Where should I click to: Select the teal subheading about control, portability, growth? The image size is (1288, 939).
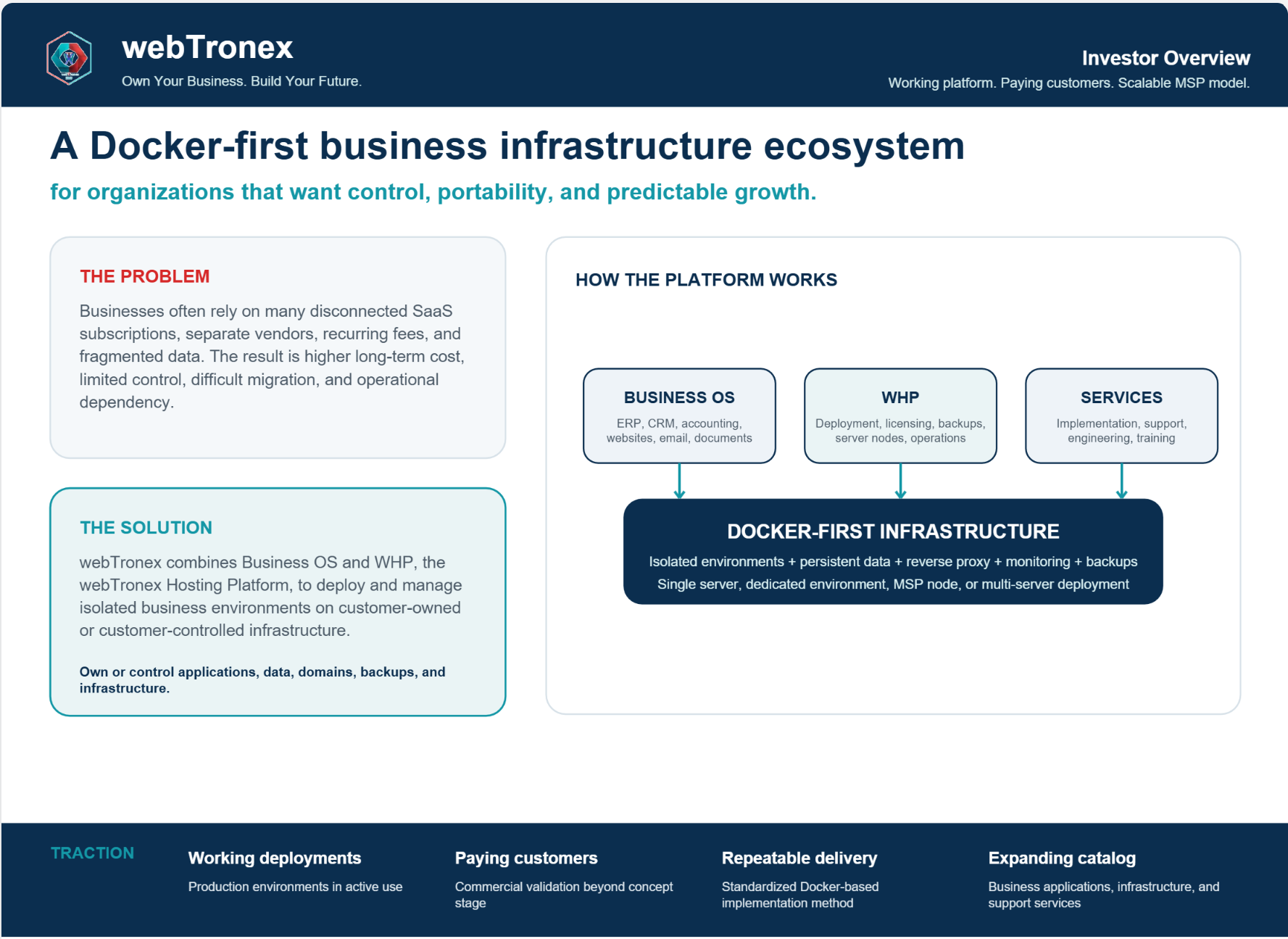coord(433,192)
